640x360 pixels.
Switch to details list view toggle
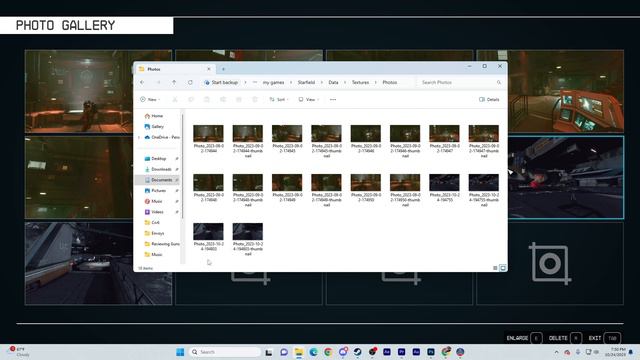(x=495, y=268)
